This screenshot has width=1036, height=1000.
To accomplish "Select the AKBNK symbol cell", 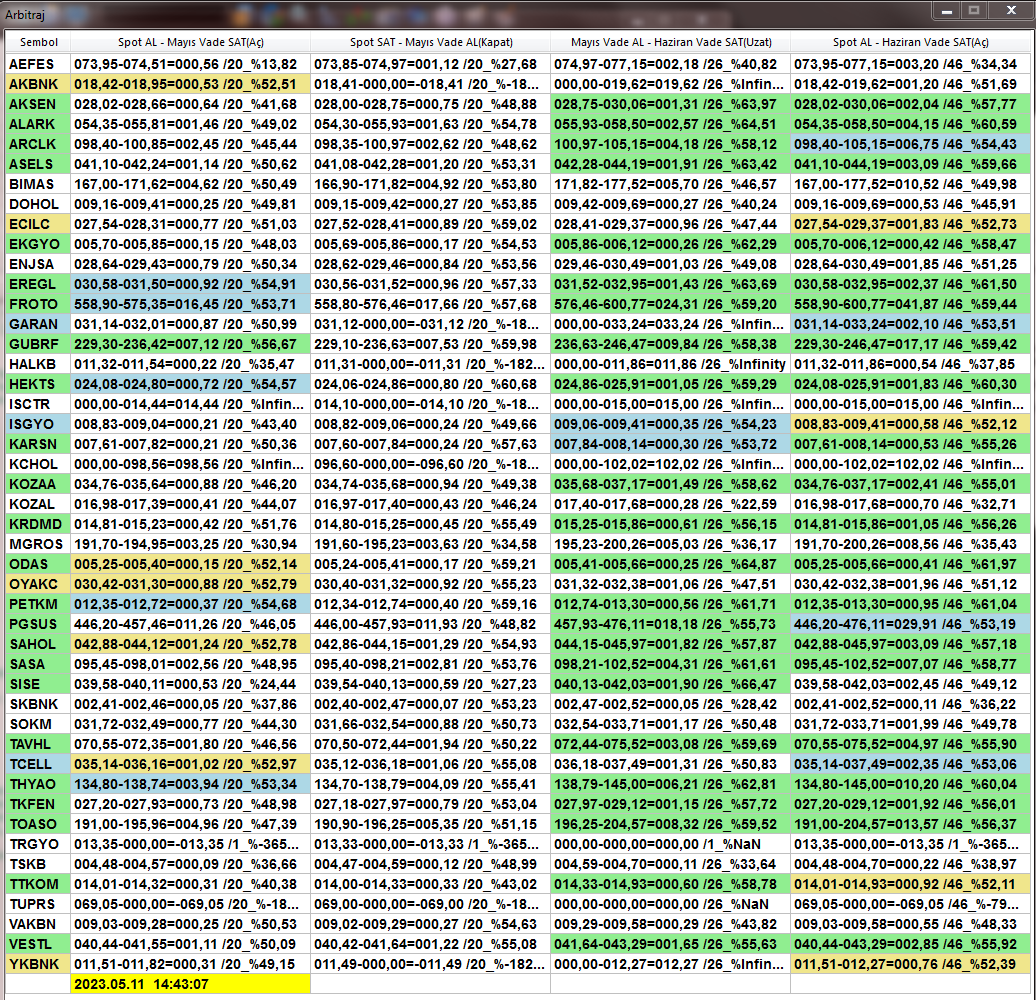I will click(x=38, y=84).
